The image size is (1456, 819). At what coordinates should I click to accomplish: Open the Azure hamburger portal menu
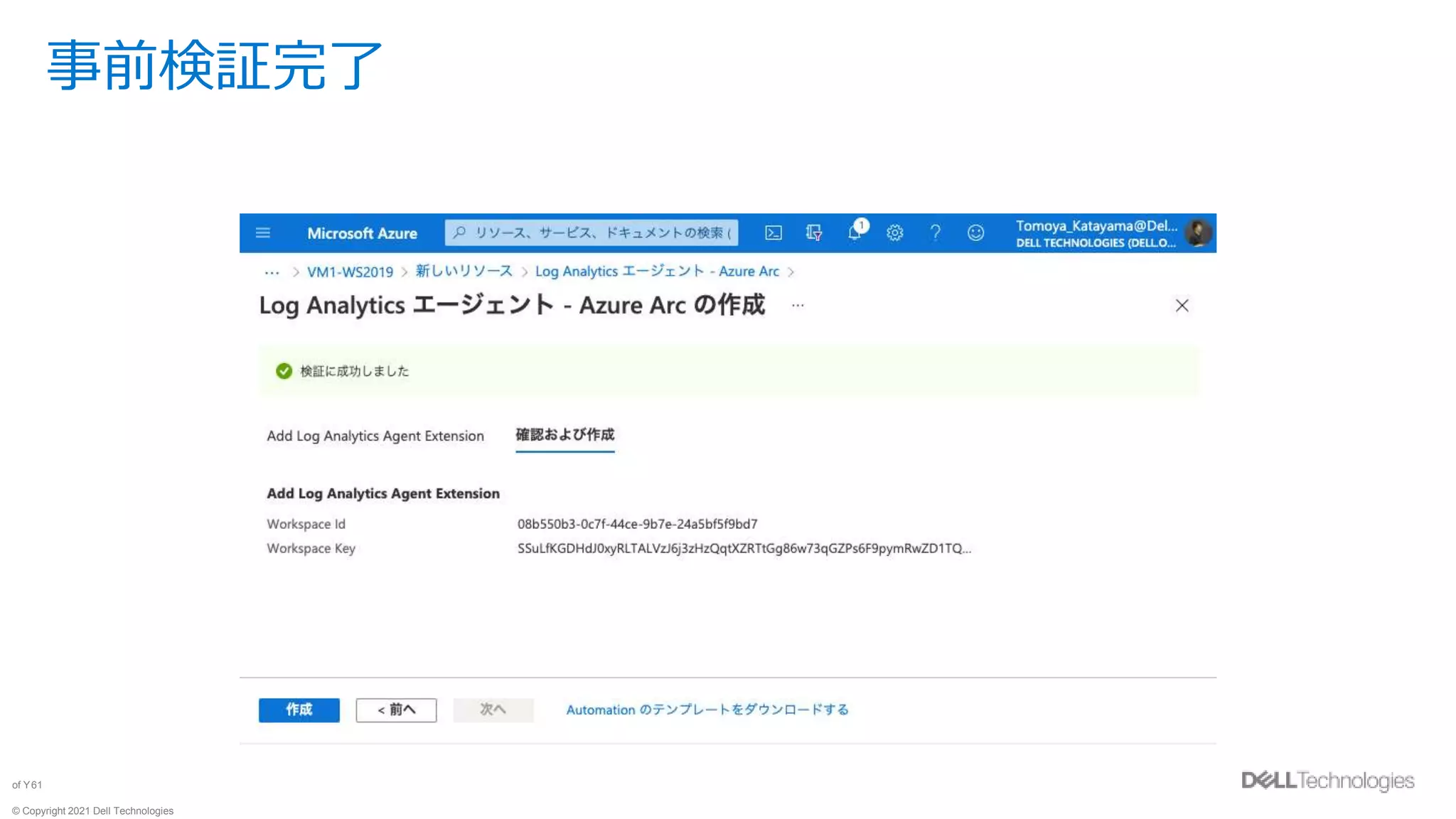[262, 233]
